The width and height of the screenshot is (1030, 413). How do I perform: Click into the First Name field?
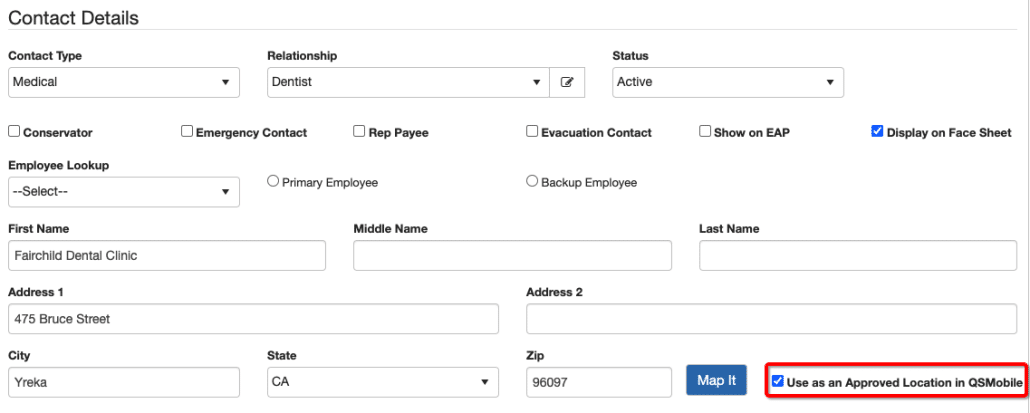(167, 256)
